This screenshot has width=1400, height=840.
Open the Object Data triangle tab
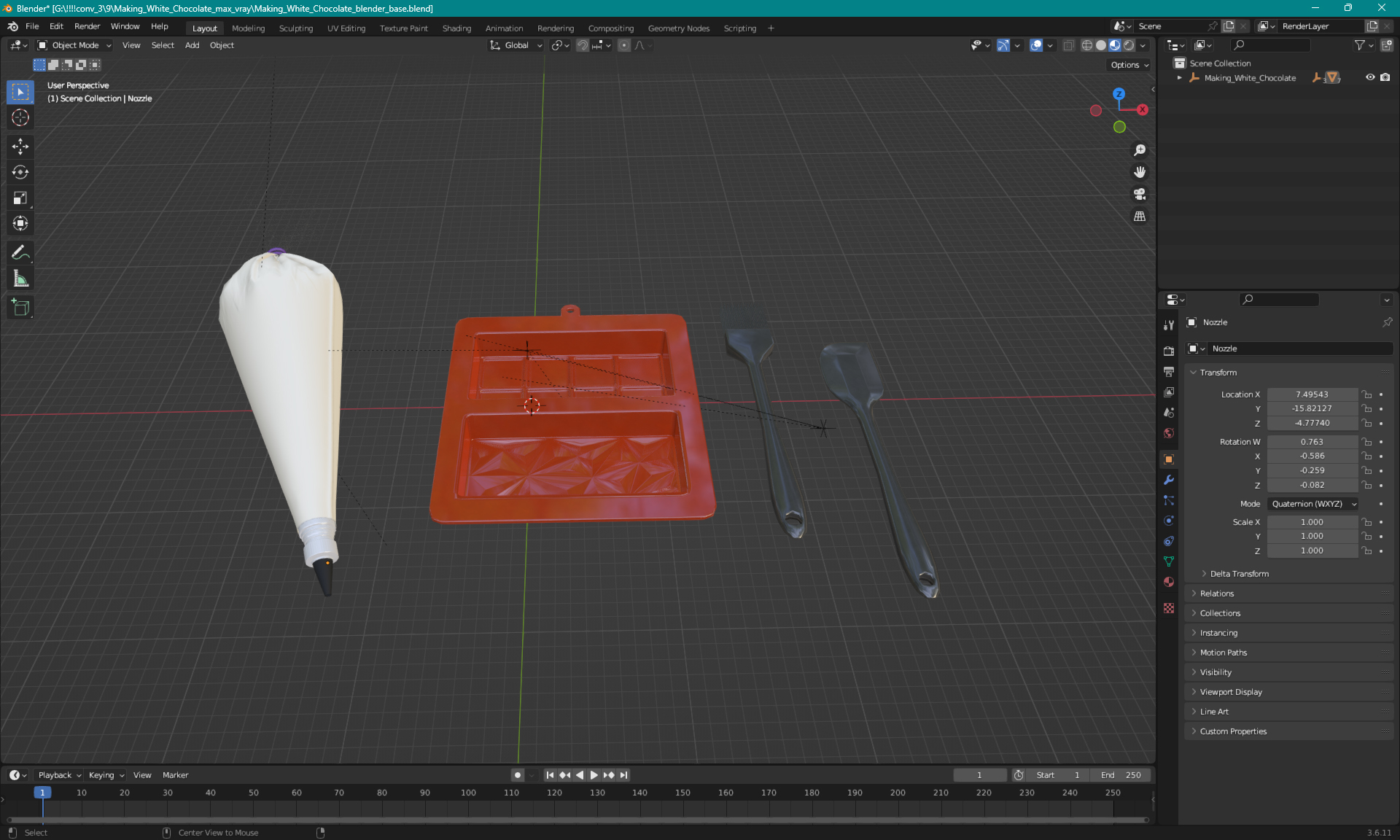1169,561
